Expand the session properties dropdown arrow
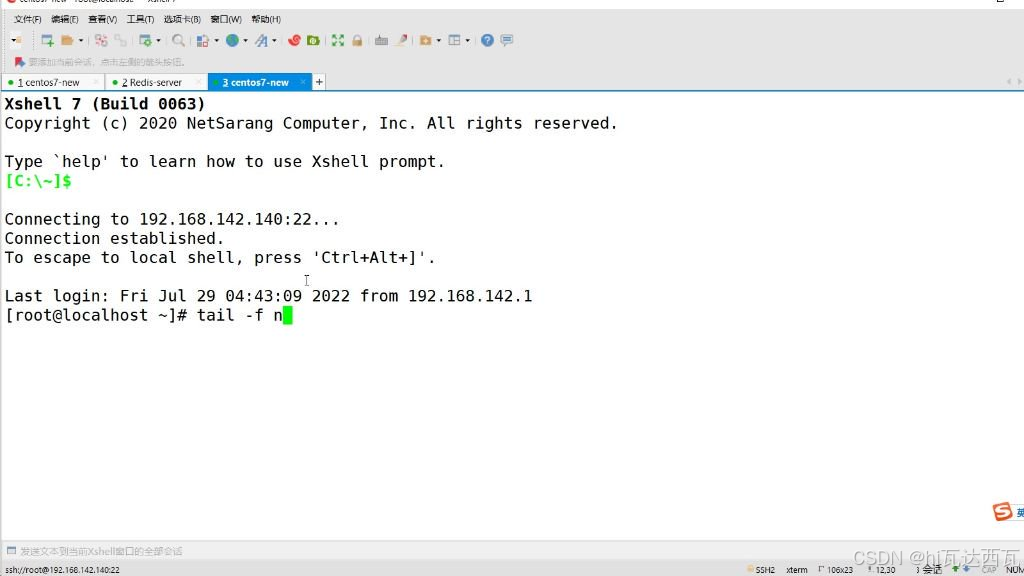 [158, 40]
